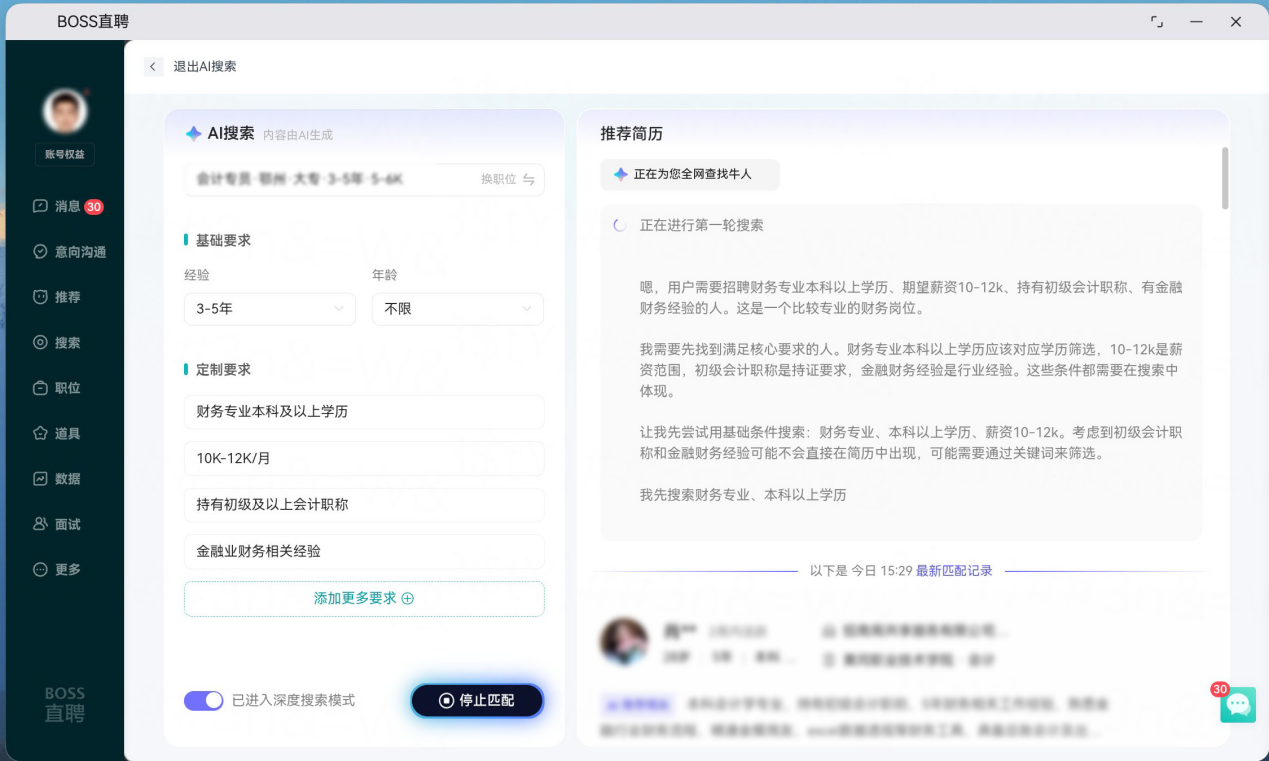Viewport: 1269px width, 761px height.
Task: Open the blurred candidate avatar
Action: click(624, 641)
